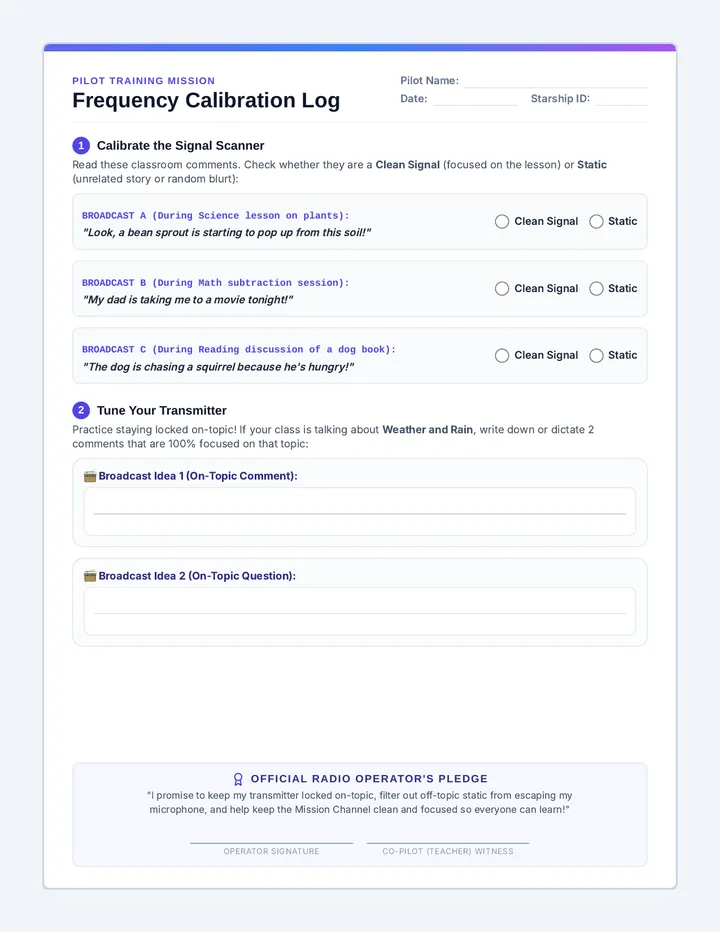The height and width of the screenshot is (932, 720).
Task: Mark Broadcast B as Clean Signal
Action: [502, 289]
